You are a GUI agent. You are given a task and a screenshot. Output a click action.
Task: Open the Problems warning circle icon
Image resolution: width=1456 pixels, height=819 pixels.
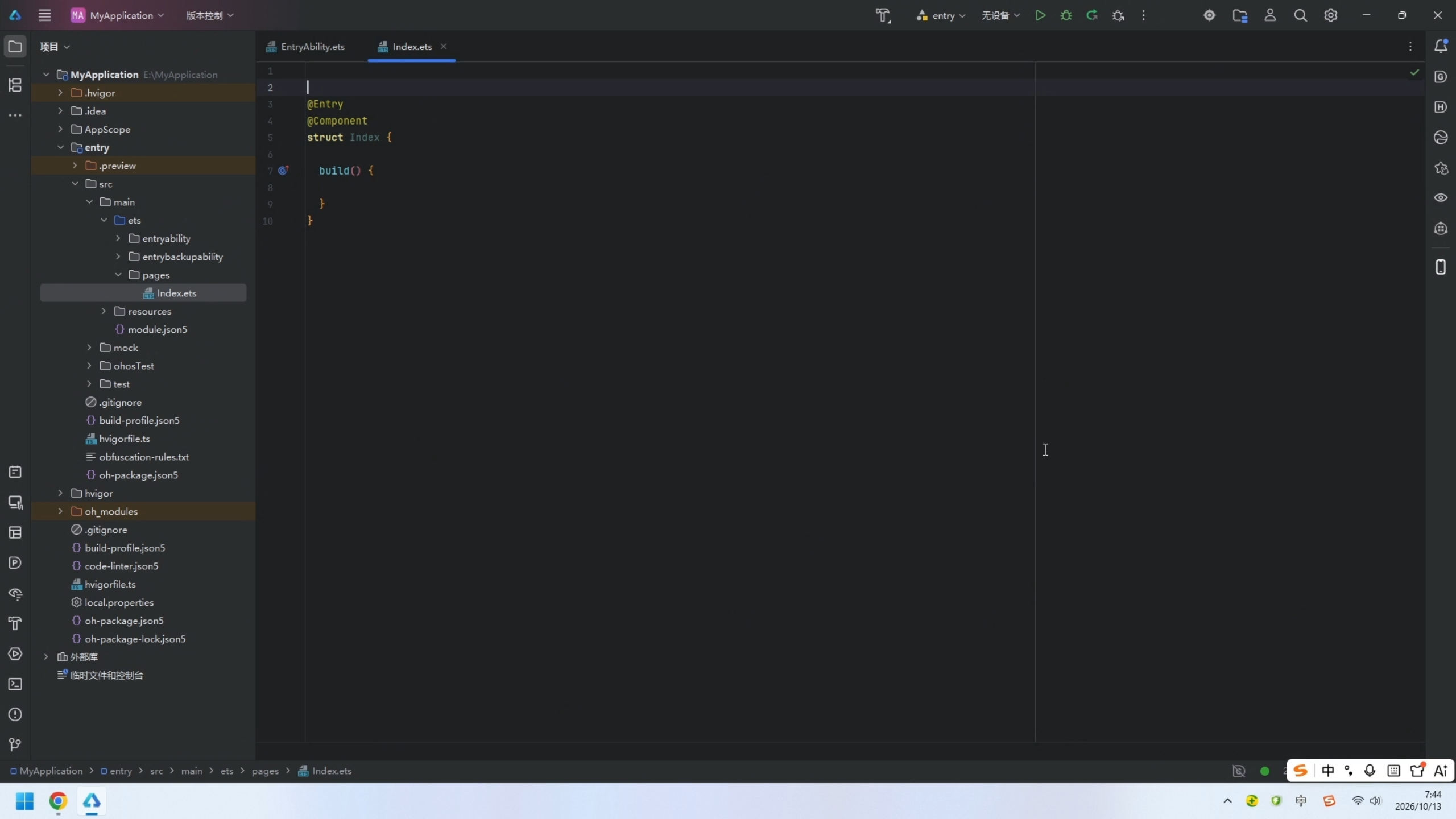[15, 714]
